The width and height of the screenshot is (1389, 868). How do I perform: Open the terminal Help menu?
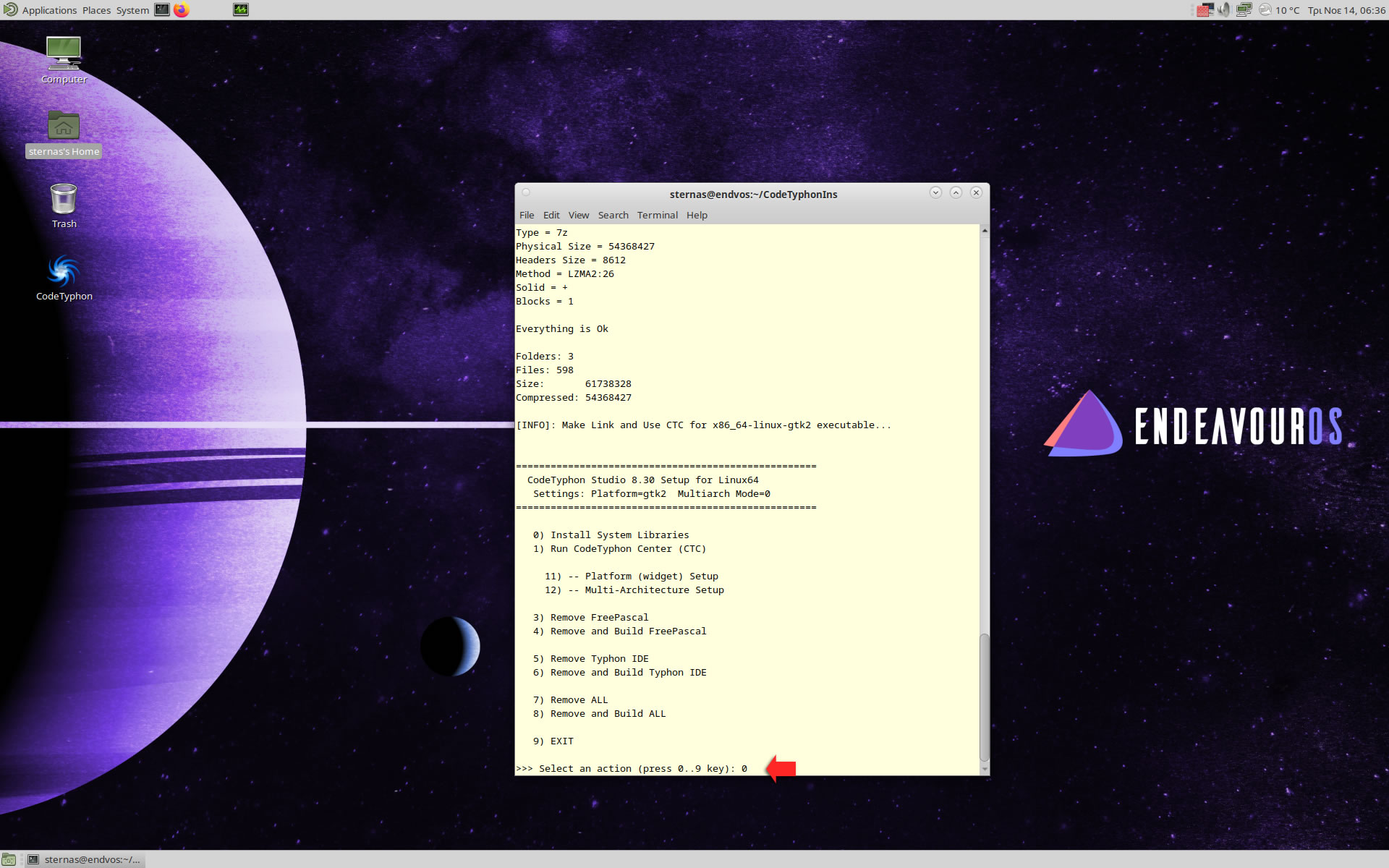(x=697, y=215)
